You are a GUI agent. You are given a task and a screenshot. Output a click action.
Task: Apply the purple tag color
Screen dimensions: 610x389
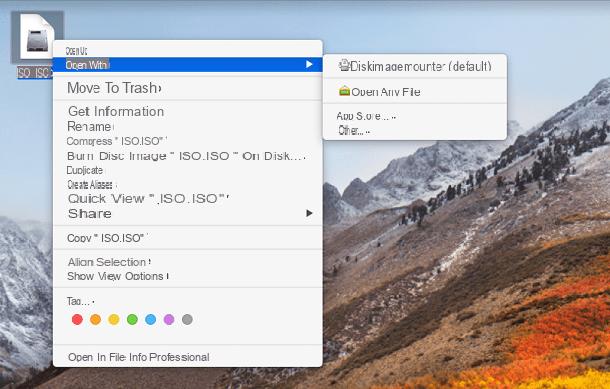click(x=169, y=319)
